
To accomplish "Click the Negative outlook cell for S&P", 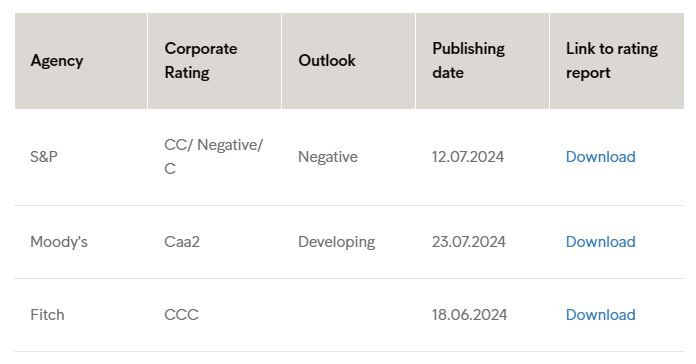I will click(328, 157).
